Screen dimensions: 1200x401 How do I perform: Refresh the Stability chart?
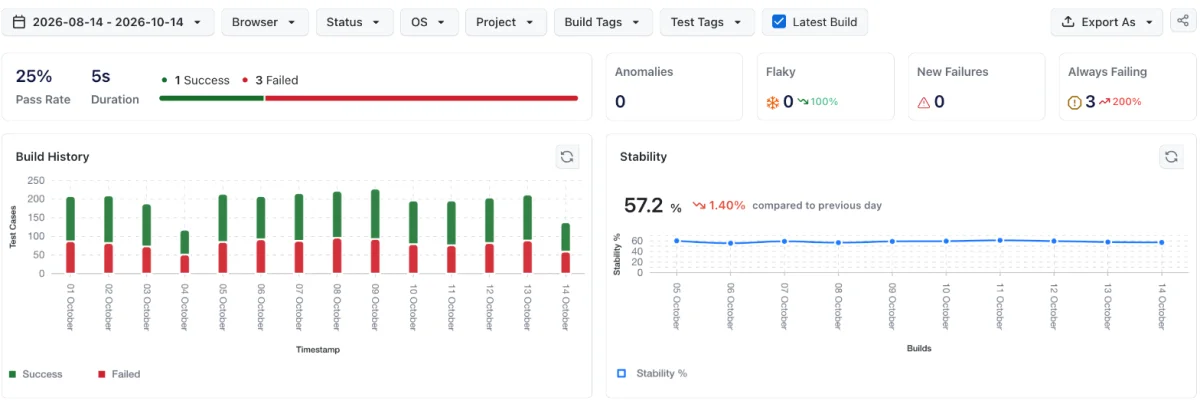1171,157
